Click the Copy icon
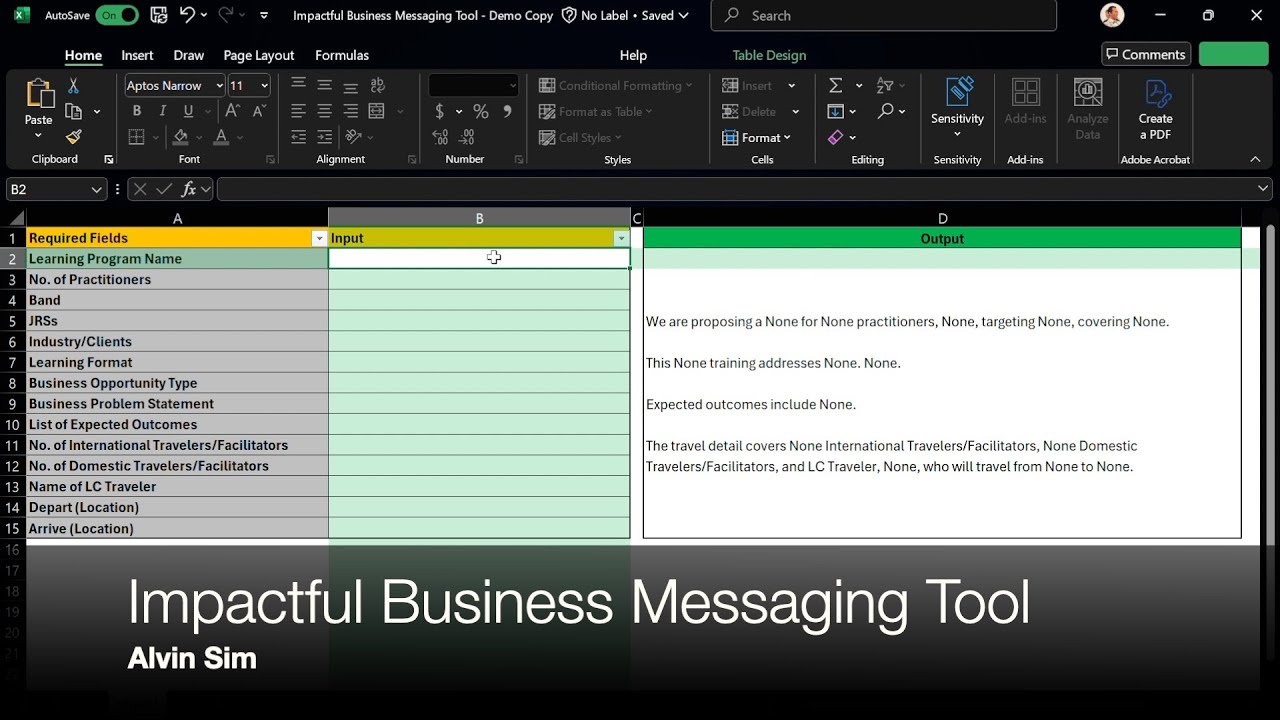Screen dimensions: 1280x720 coord(73,111)
